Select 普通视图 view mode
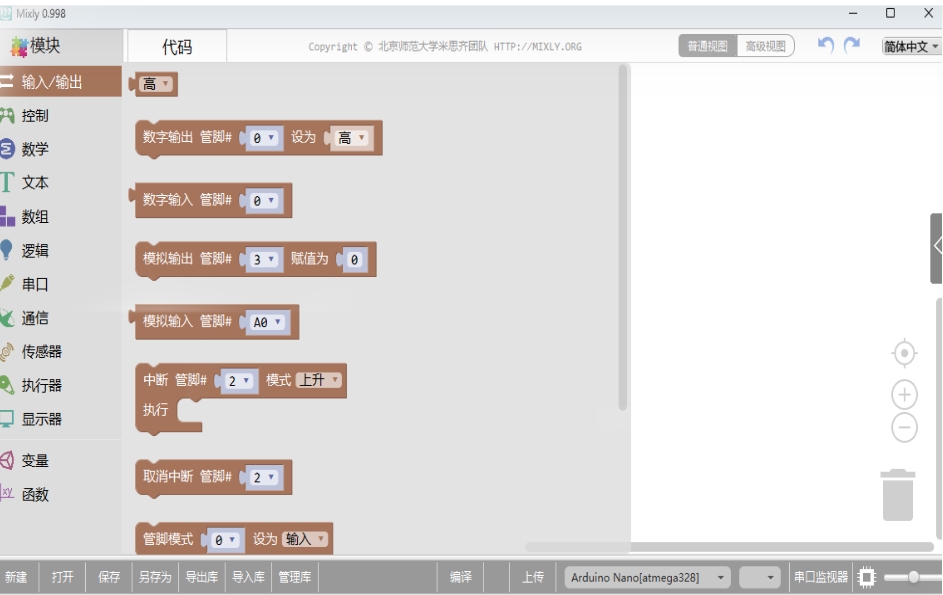Image resolution: width=943 pixels, height=595 pixels. click(708, 46)
